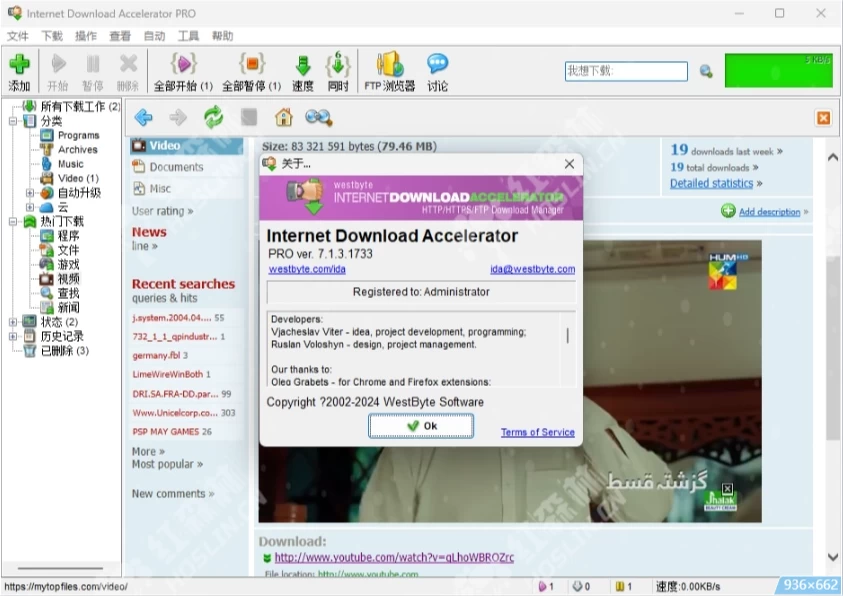Select the Music category

point(70,164)
